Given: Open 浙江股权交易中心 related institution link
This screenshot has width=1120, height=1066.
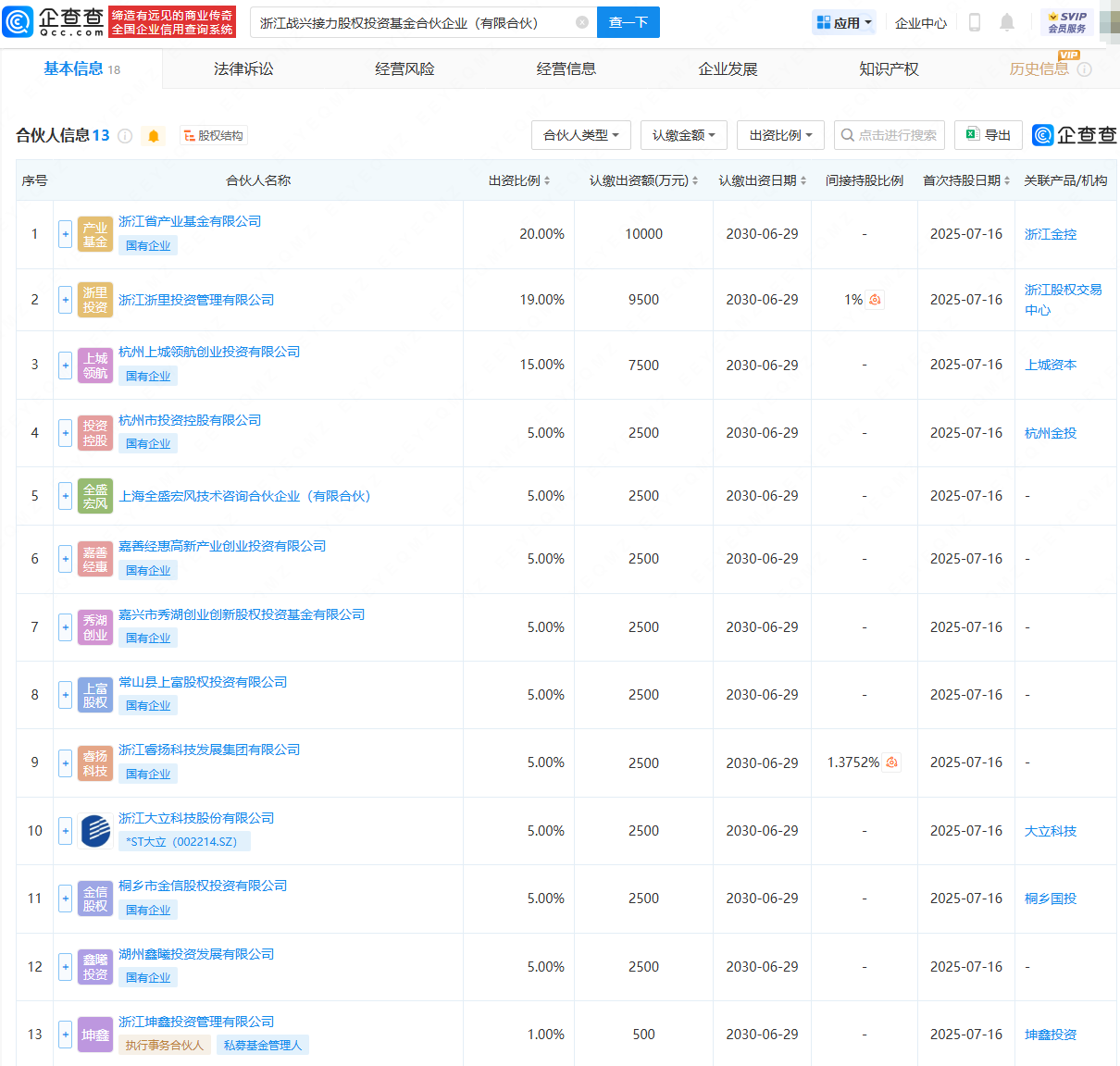Looking at the screenshot, I should 1064,300.
